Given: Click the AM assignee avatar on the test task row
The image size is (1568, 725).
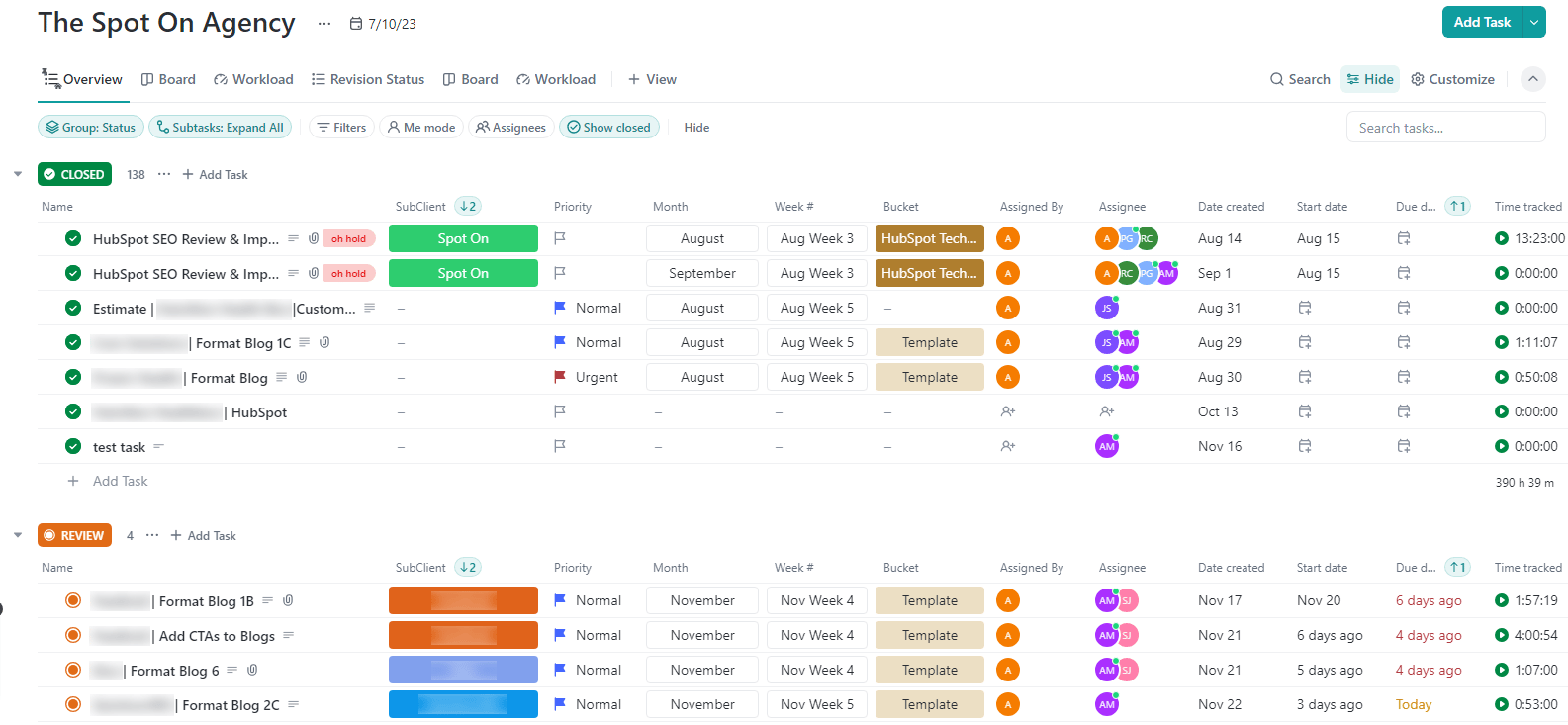Looking at the screenshot, I should click(1107, 446).
